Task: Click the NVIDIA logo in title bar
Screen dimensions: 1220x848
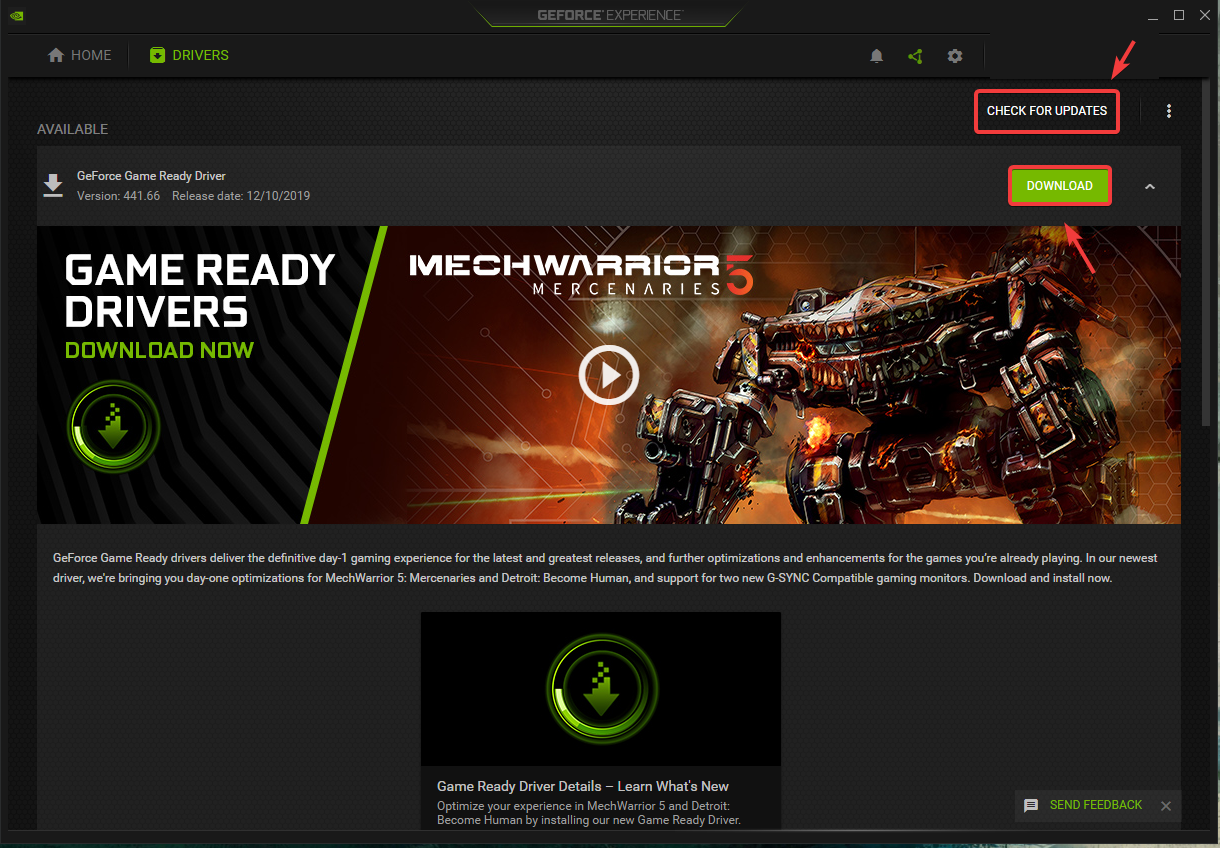Action: point(17,15)
